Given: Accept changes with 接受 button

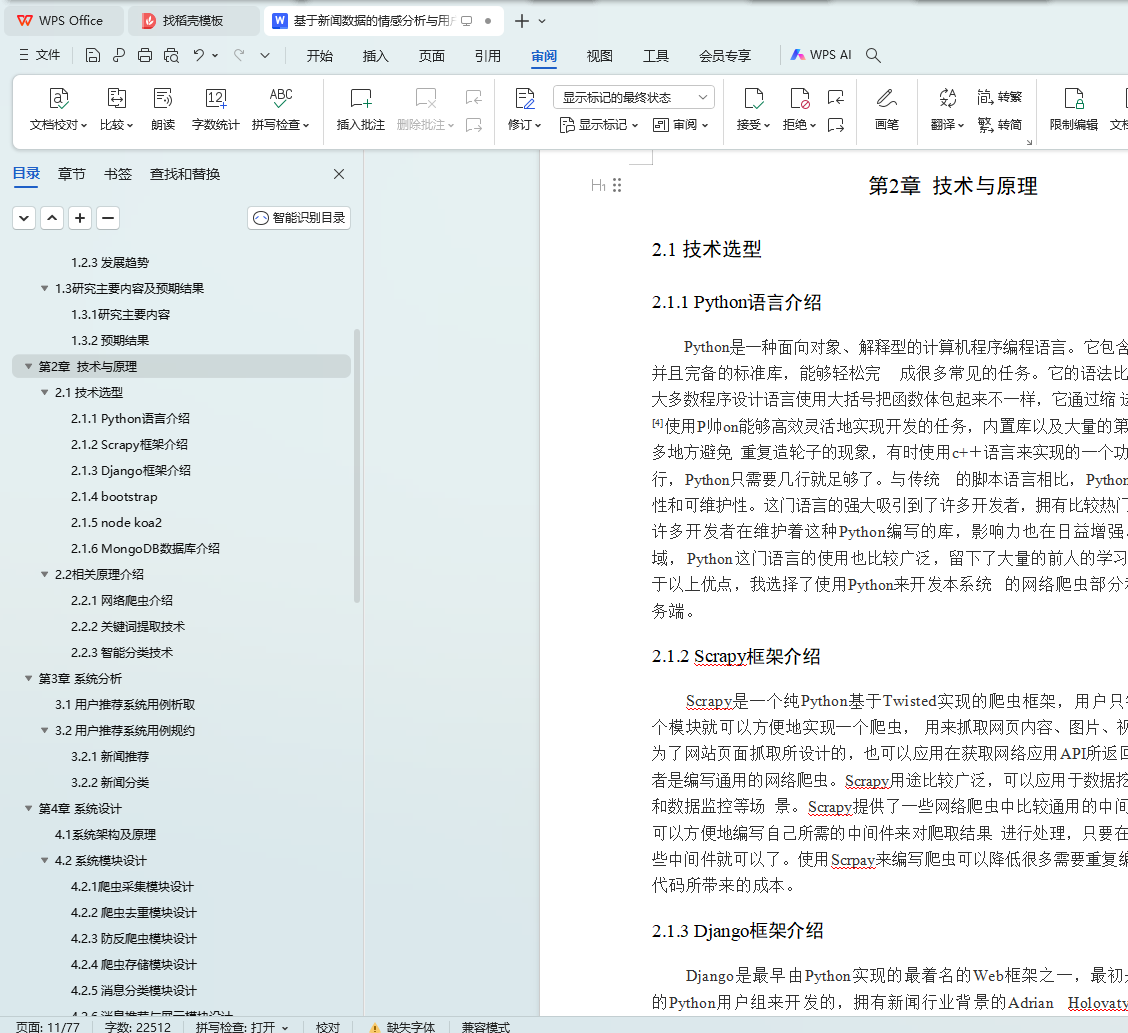Looking at the screenshot, I should coord(753,109).
